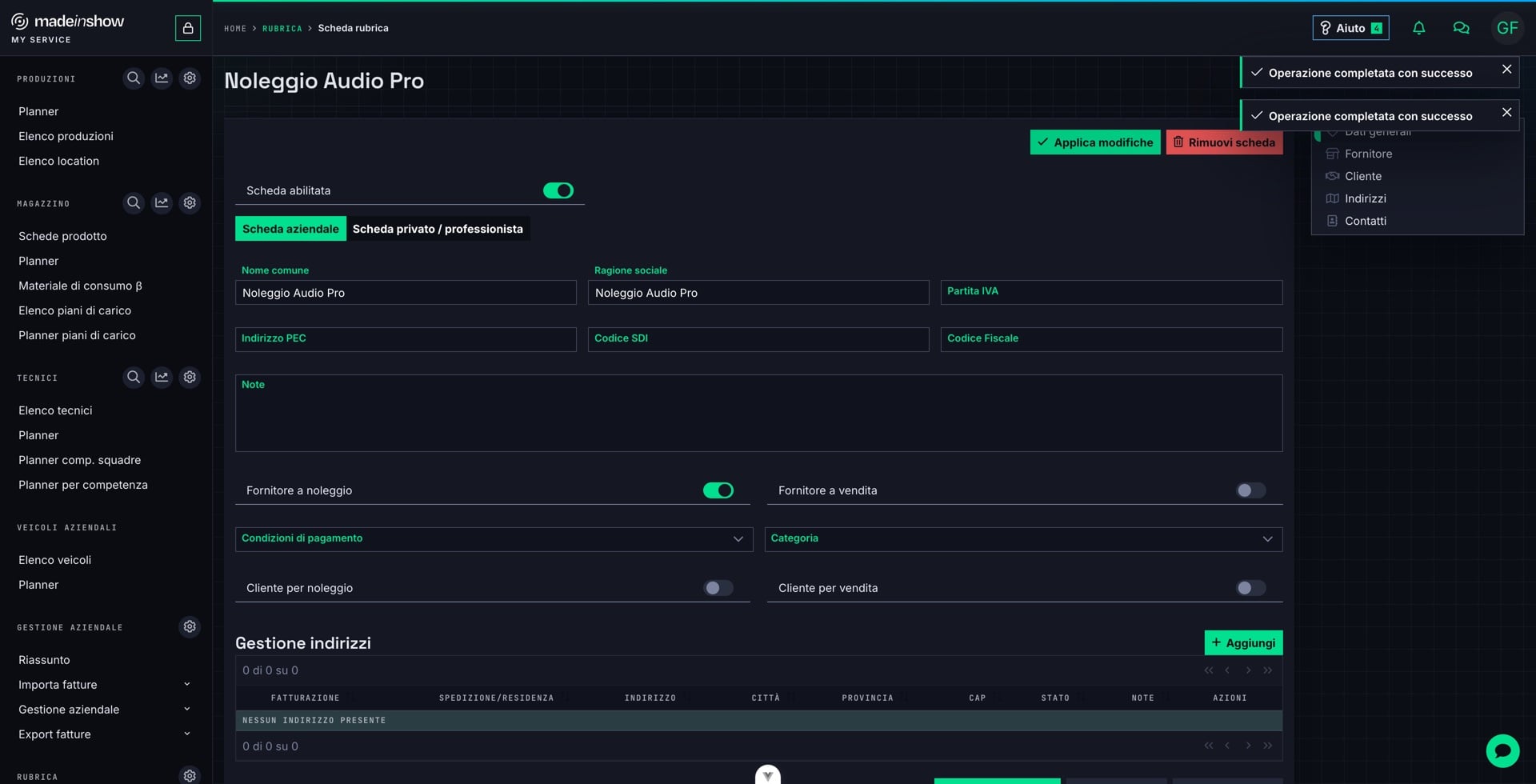Click the Indirizzo PEC input field
This screenshot has height=784, width=1536.
[x=406, y=339]
